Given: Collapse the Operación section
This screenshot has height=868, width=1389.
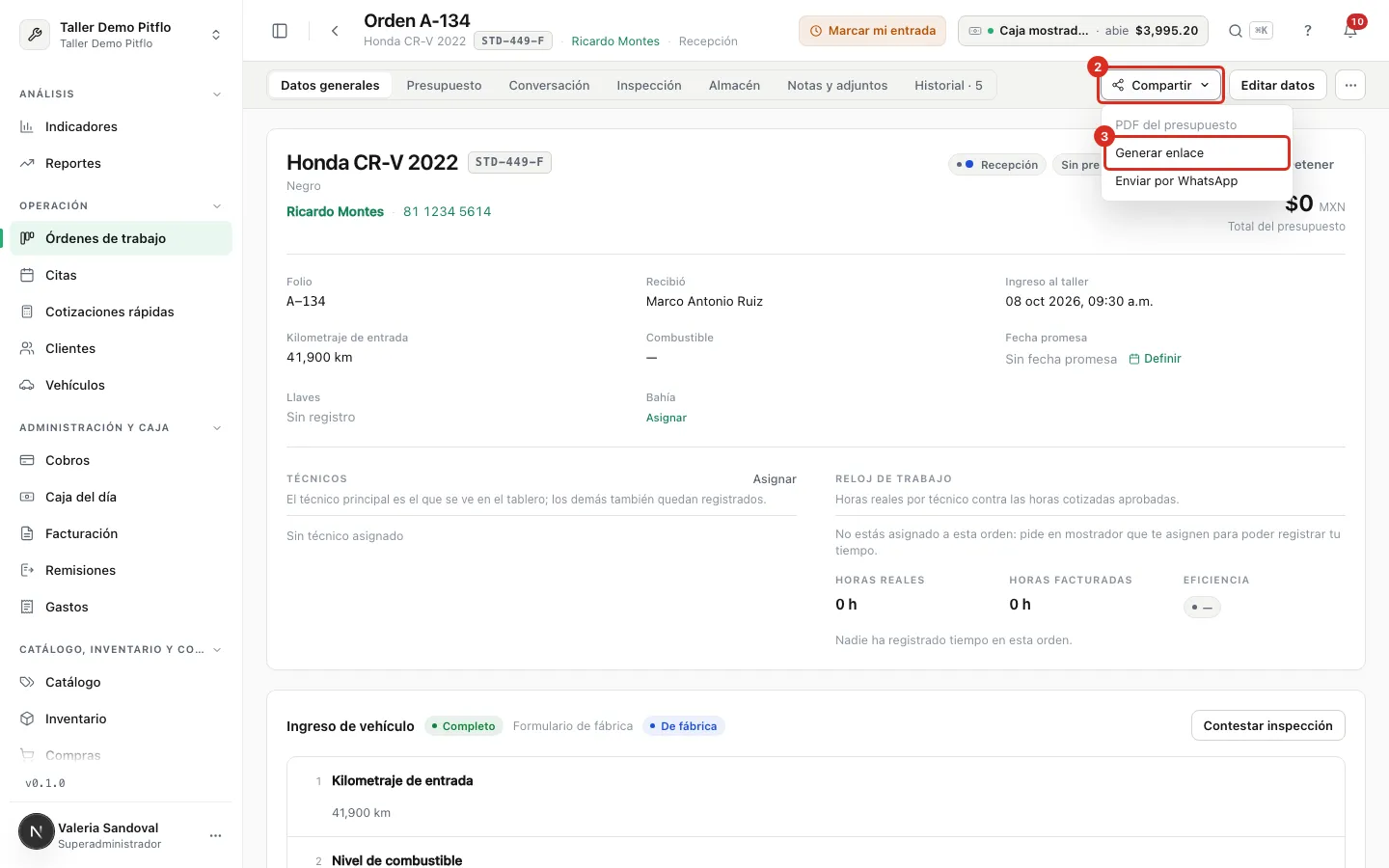Looking at the screenshot, I should [x=217, y=206].
